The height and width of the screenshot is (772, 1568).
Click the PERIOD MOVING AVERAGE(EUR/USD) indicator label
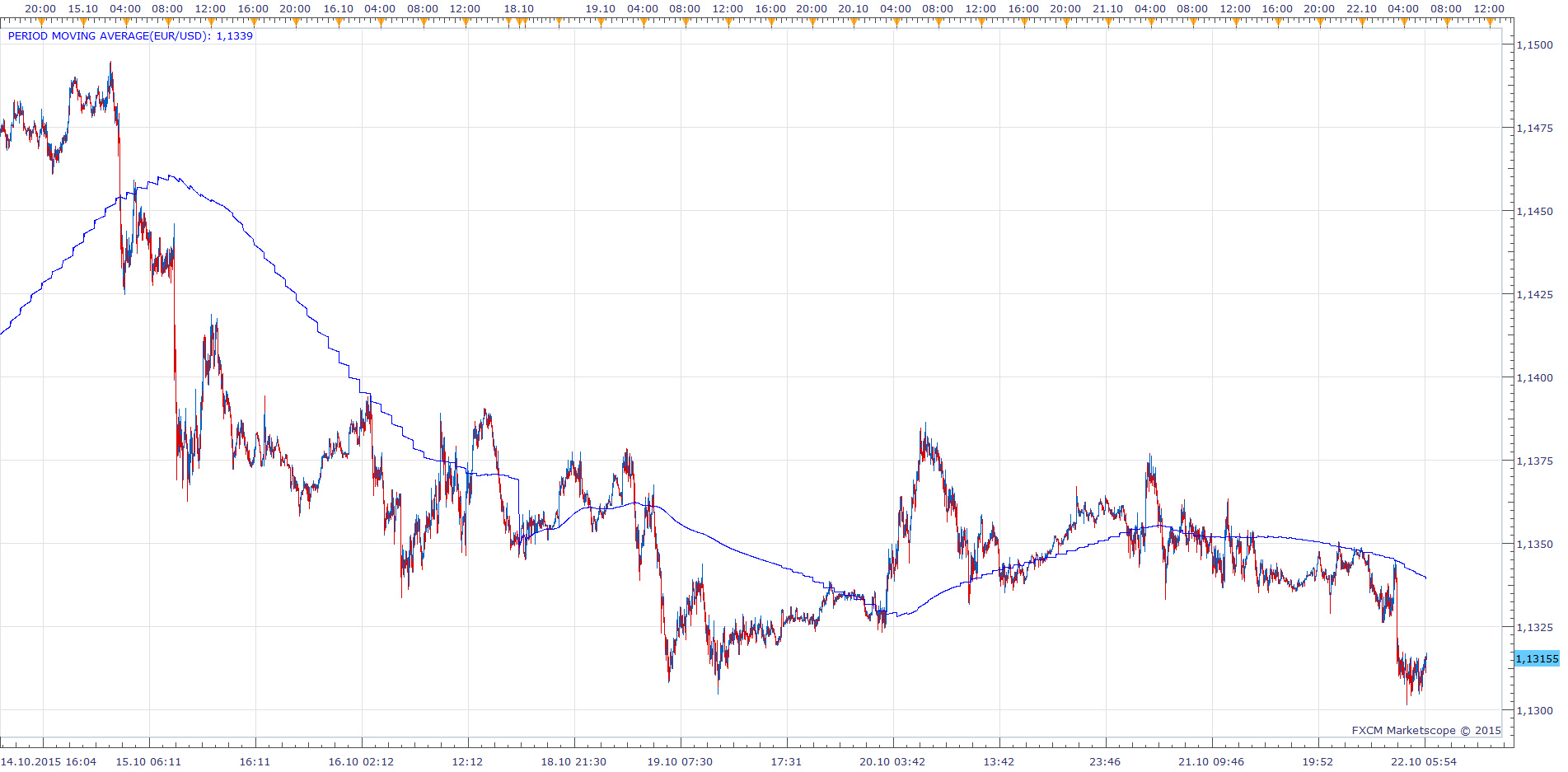pos(130,36)
